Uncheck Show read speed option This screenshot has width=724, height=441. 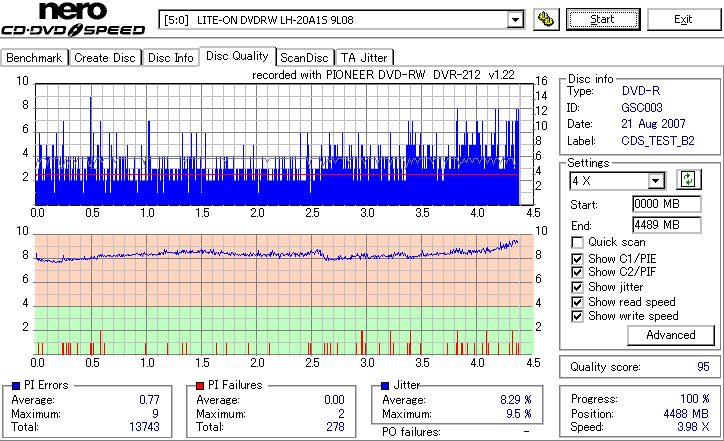coord(577,302)
